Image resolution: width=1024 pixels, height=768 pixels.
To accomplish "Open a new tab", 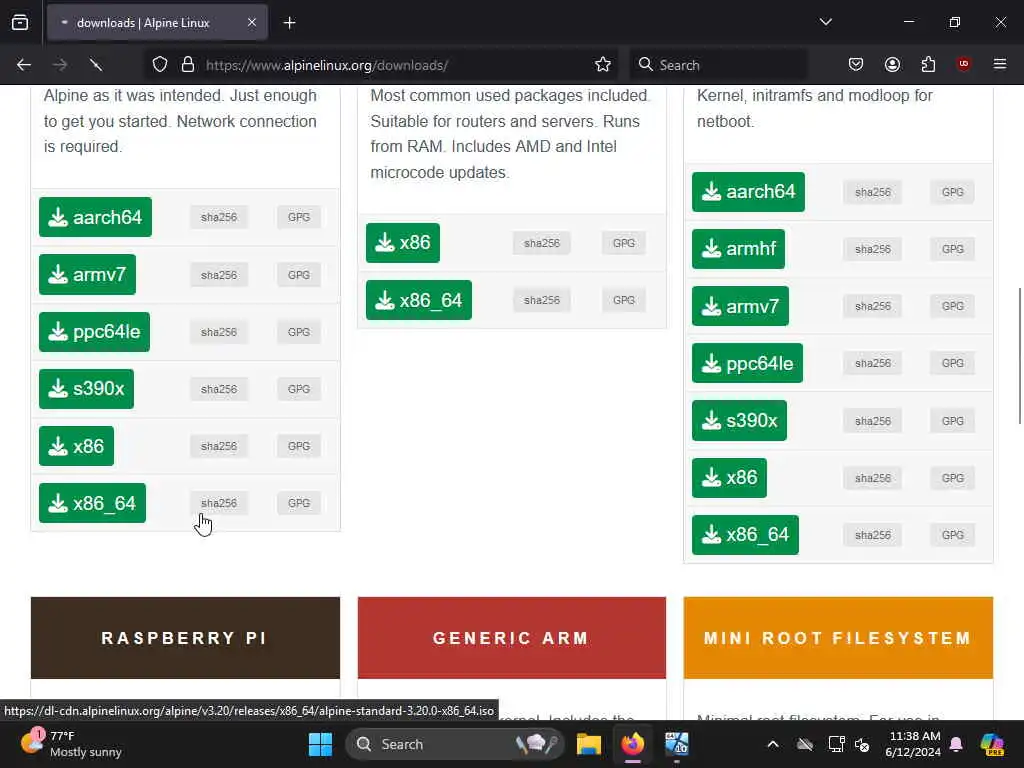I will [289, 23].
